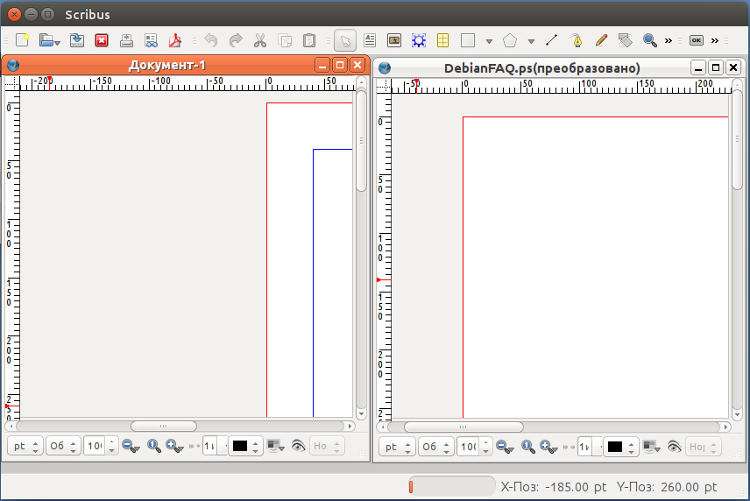Toggle preview mode eye in DebianFAQ window
Image resolution: width=750 pixels, height=501 pixels.
coord(673,447)
